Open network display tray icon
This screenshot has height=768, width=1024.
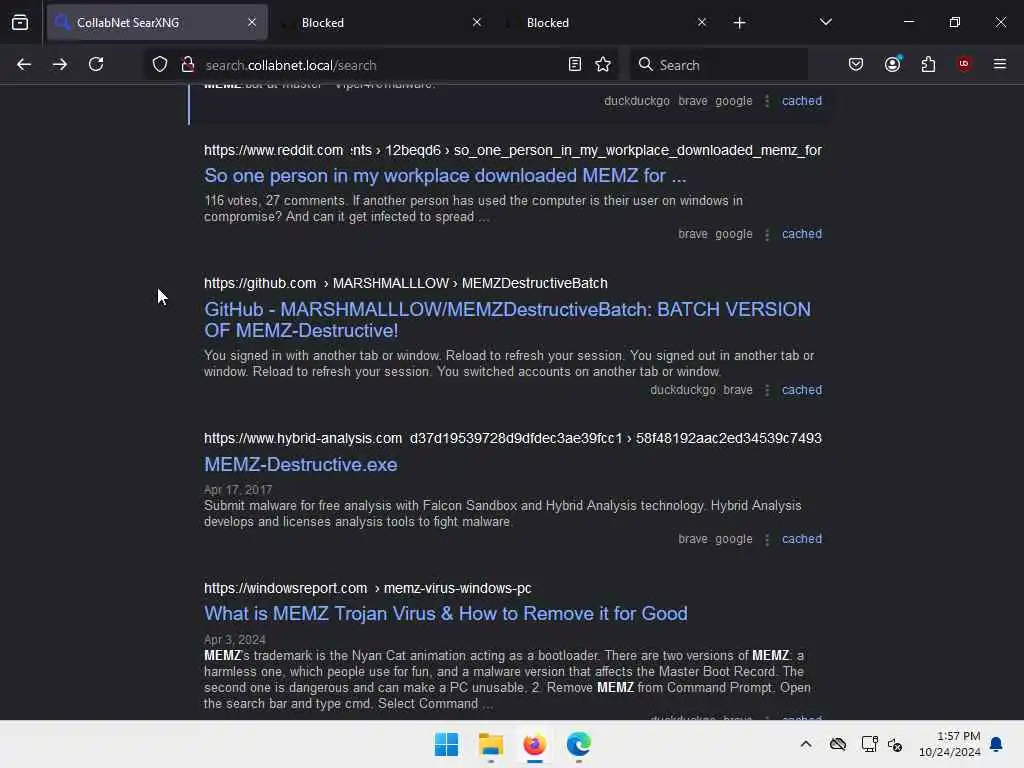click(869, 744)
